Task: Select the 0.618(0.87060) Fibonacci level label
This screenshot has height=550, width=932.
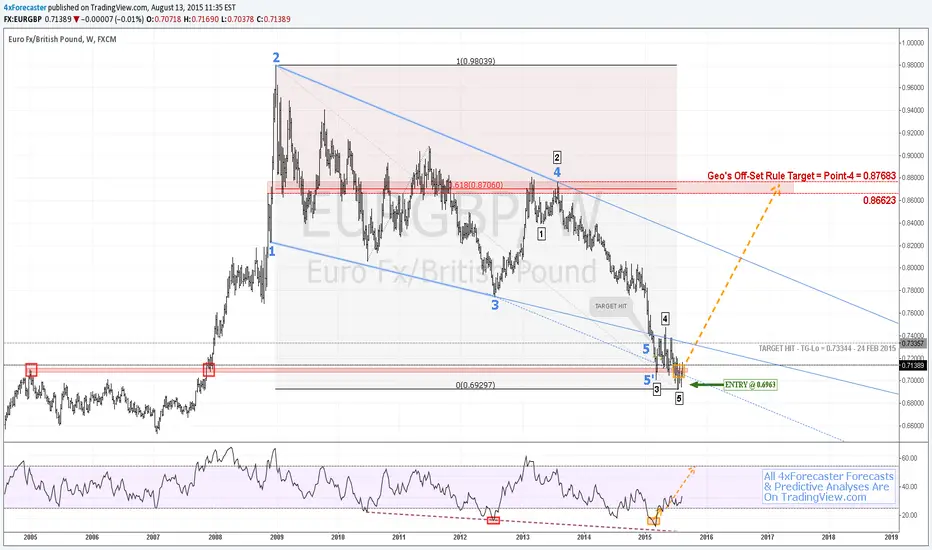Action: pos(476,185)
